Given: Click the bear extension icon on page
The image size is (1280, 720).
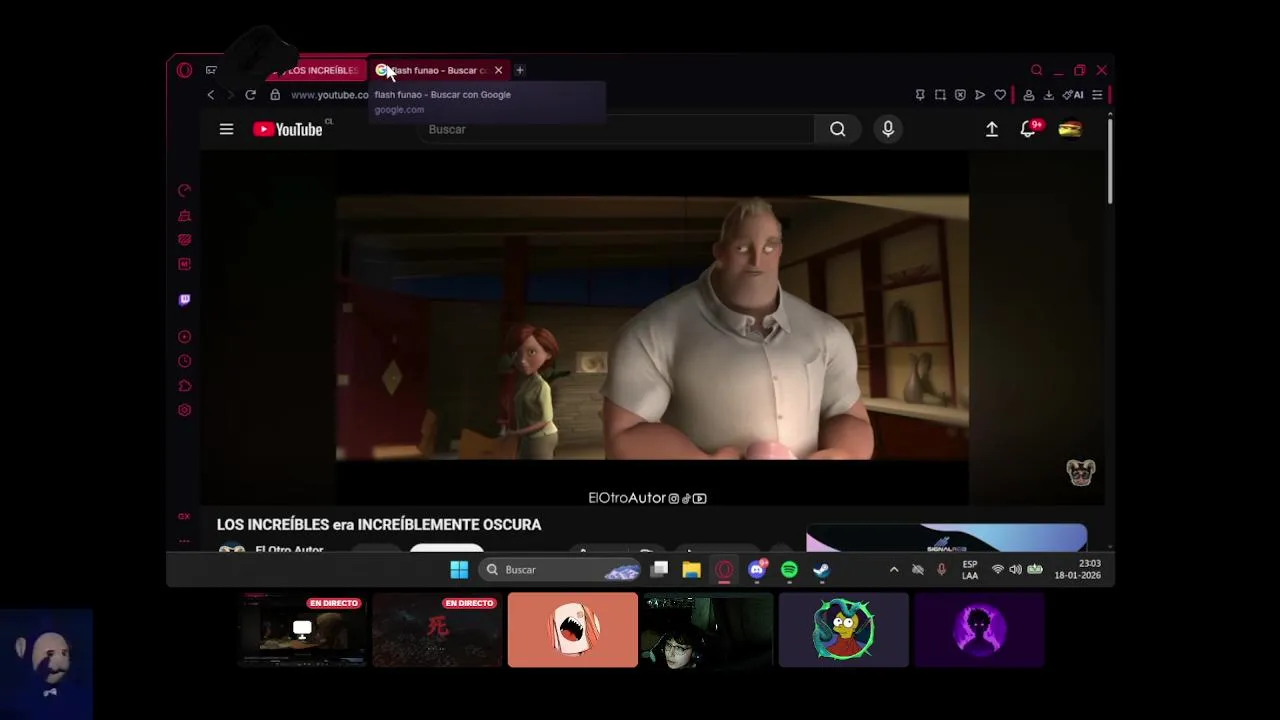Looking at the screenshot, I should coord(1081,472).
